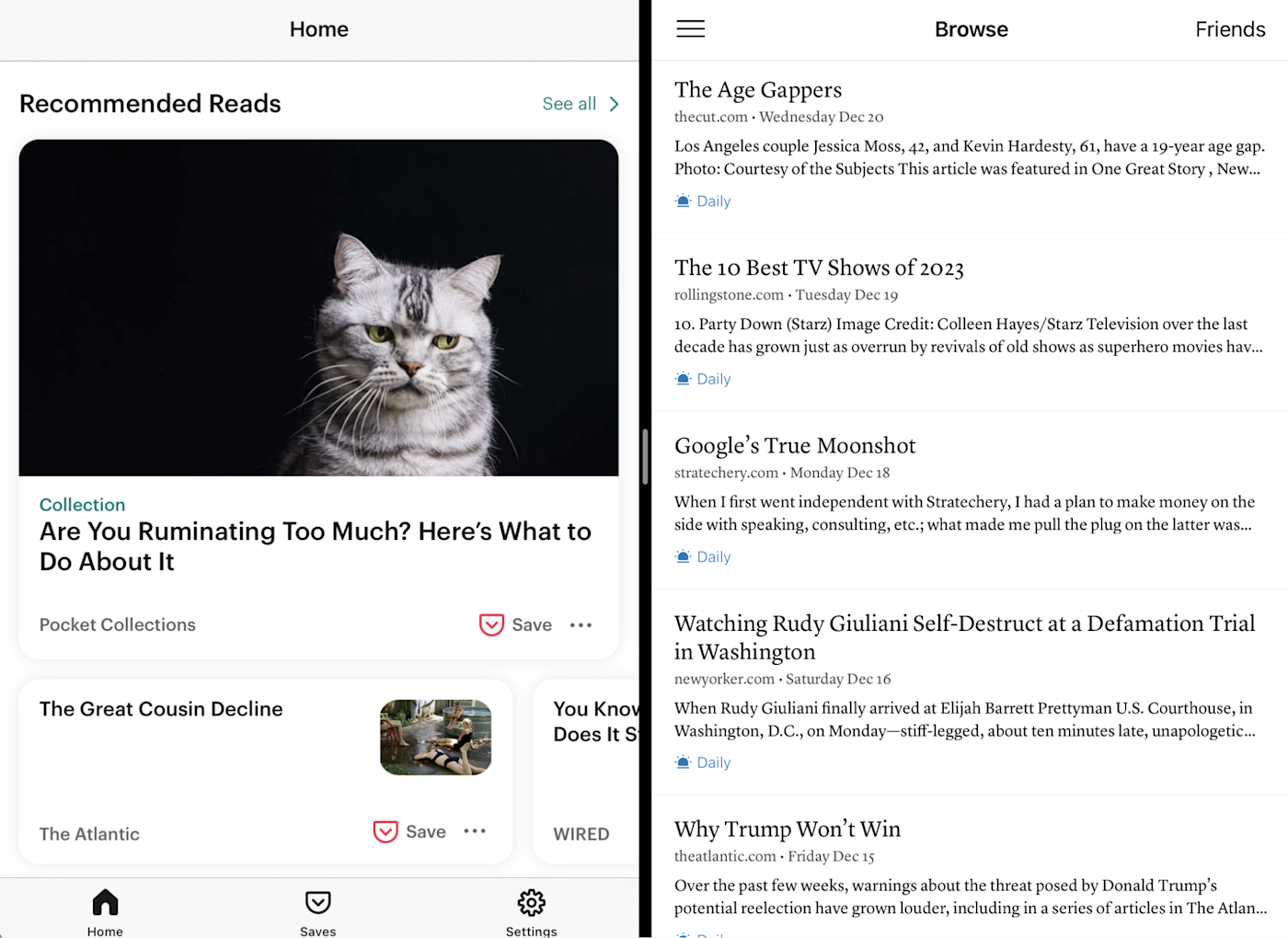Viewport: 1288px width, 938px height.
Task: Expand Recommended Reads with See all chevron
Action: click(614, 104)
